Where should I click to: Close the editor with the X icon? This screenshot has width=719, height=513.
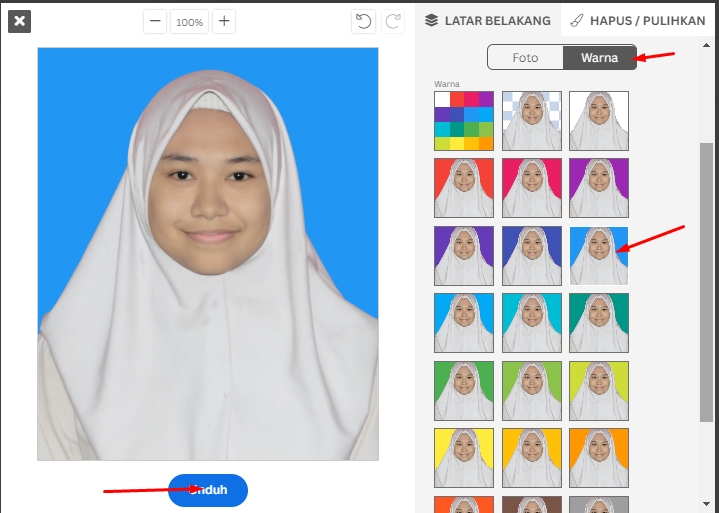[x=19, y=22]
